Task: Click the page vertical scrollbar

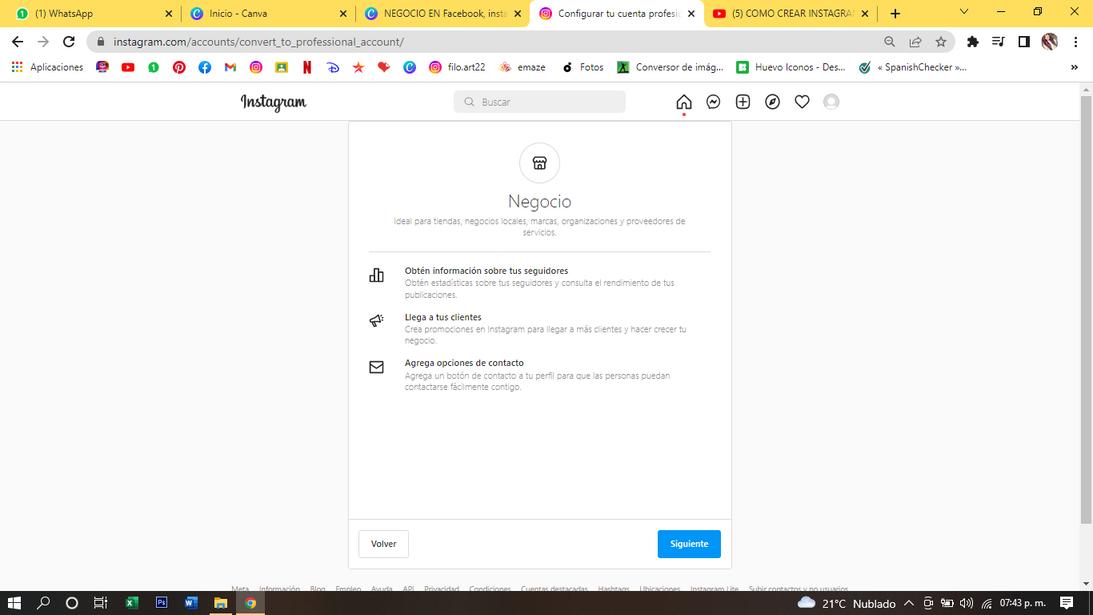Action: pos(1086,310)
